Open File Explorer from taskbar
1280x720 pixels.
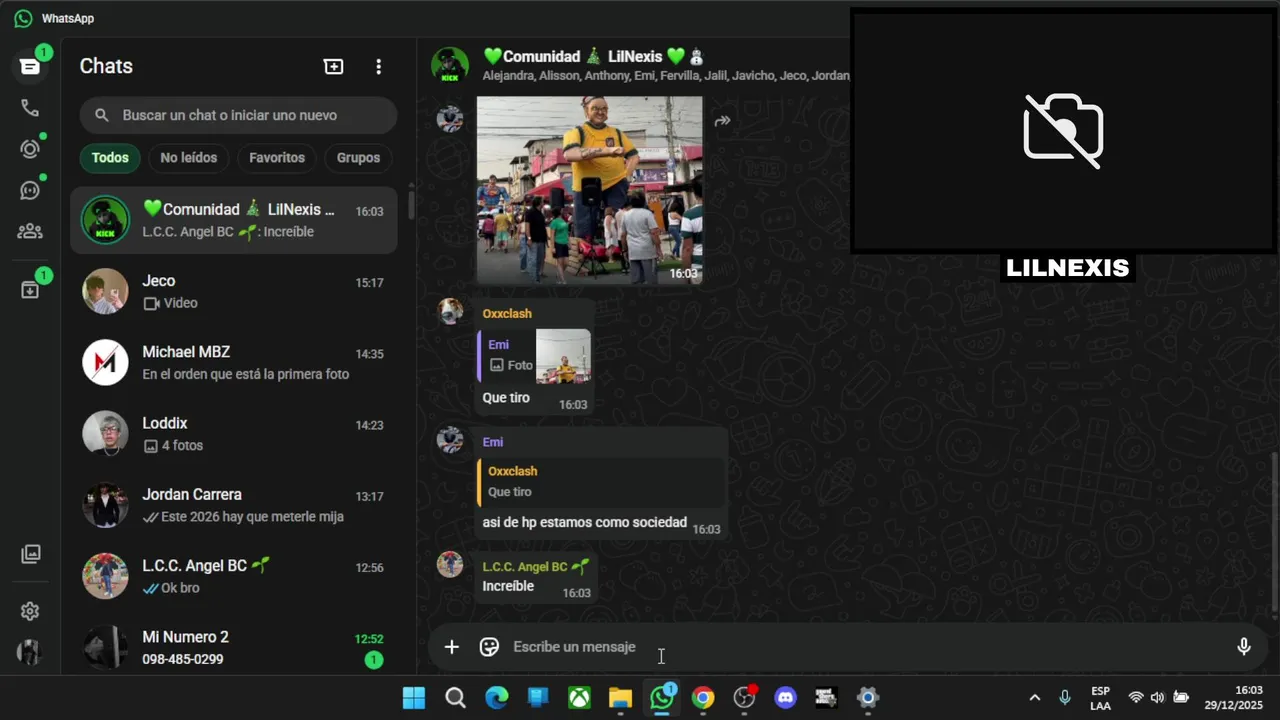[620, 698]
